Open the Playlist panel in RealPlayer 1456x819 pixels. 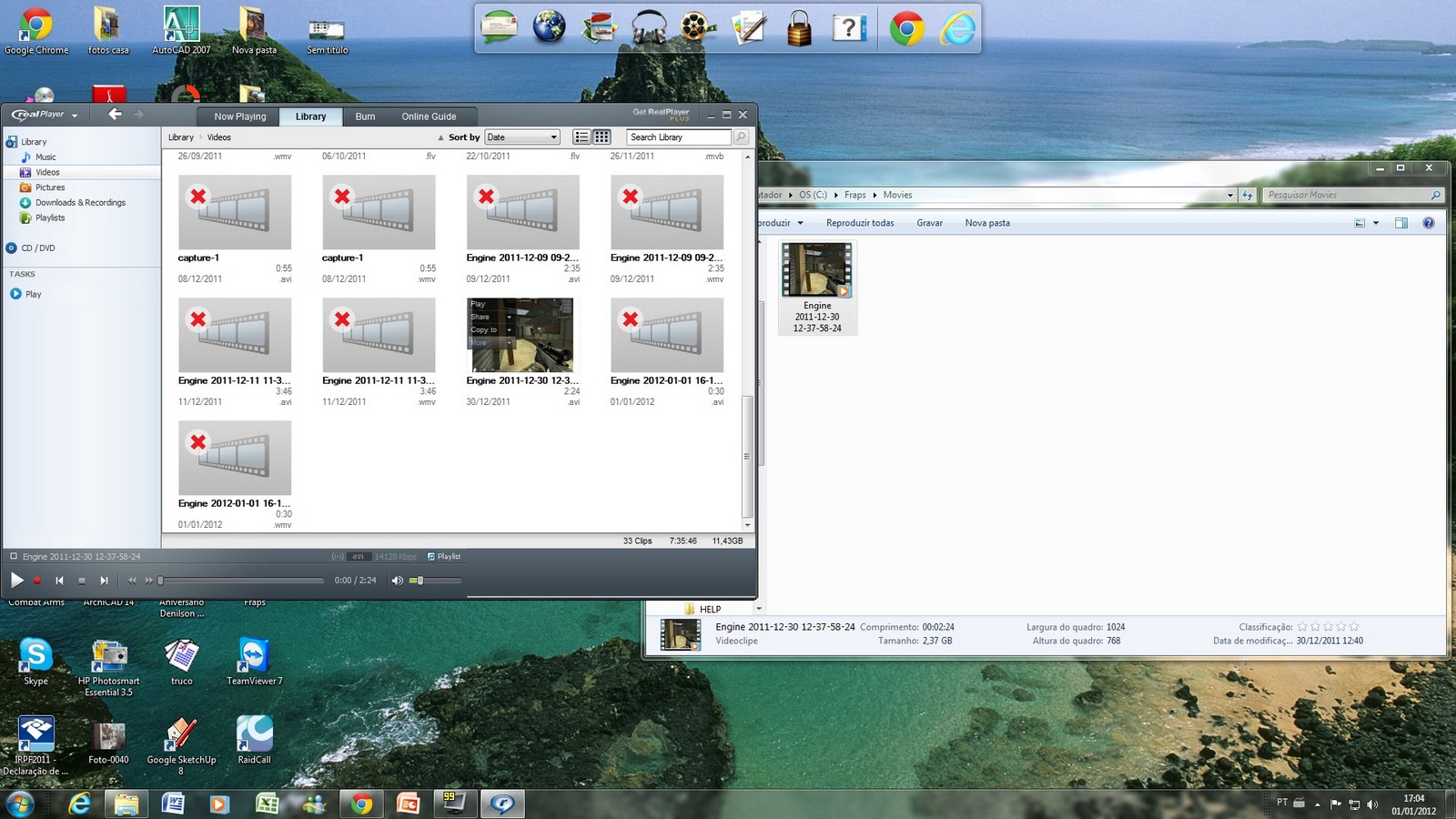click(x=444, y=556)
